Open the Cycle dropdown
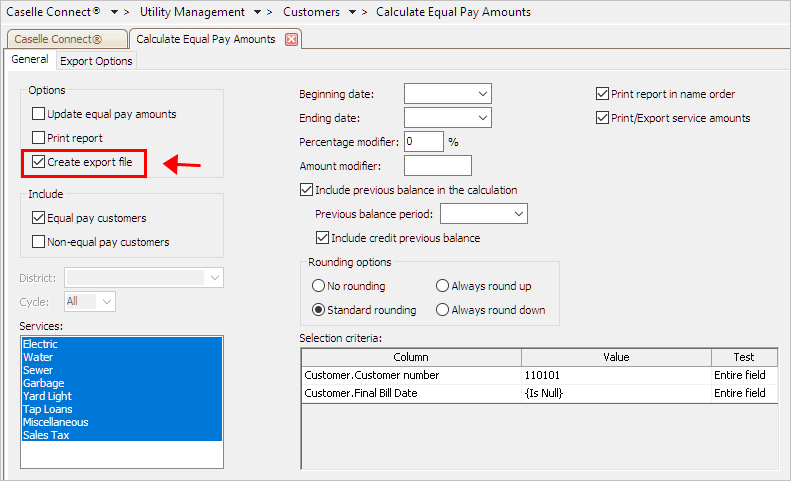791x481 pixels. coord(107,302)
